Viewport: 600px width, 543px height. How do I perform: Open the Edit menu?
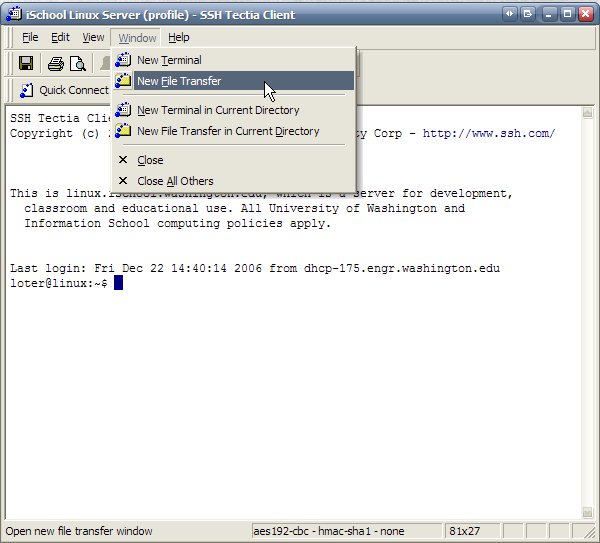pyautogui.click(x=60, y=38)
